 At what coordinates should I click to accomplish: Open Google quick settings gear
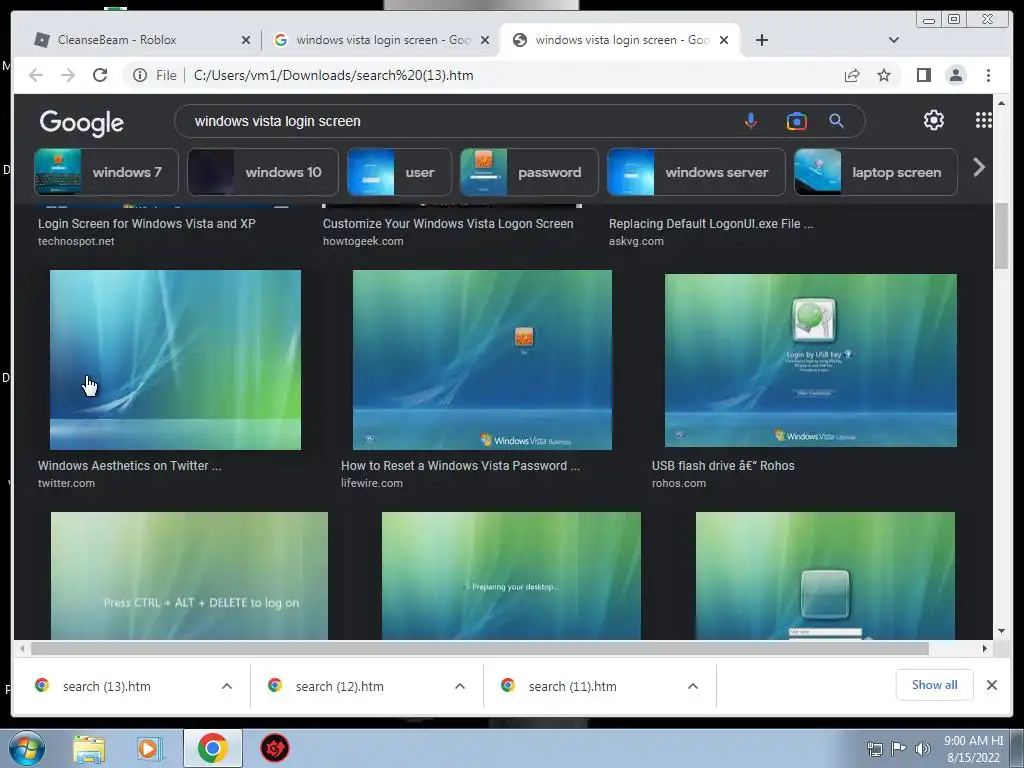(x=934, y=120)
